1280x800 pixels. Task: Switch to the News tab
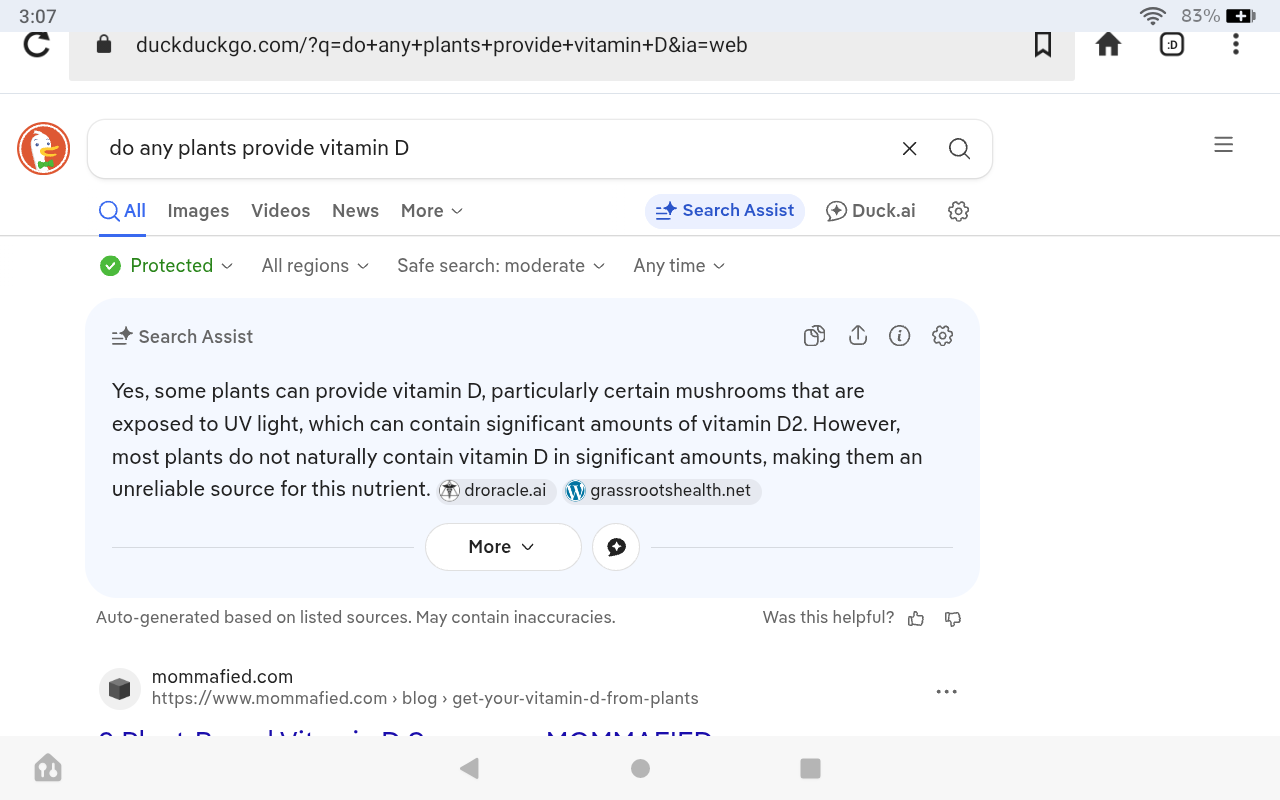[x=355, y=211]
